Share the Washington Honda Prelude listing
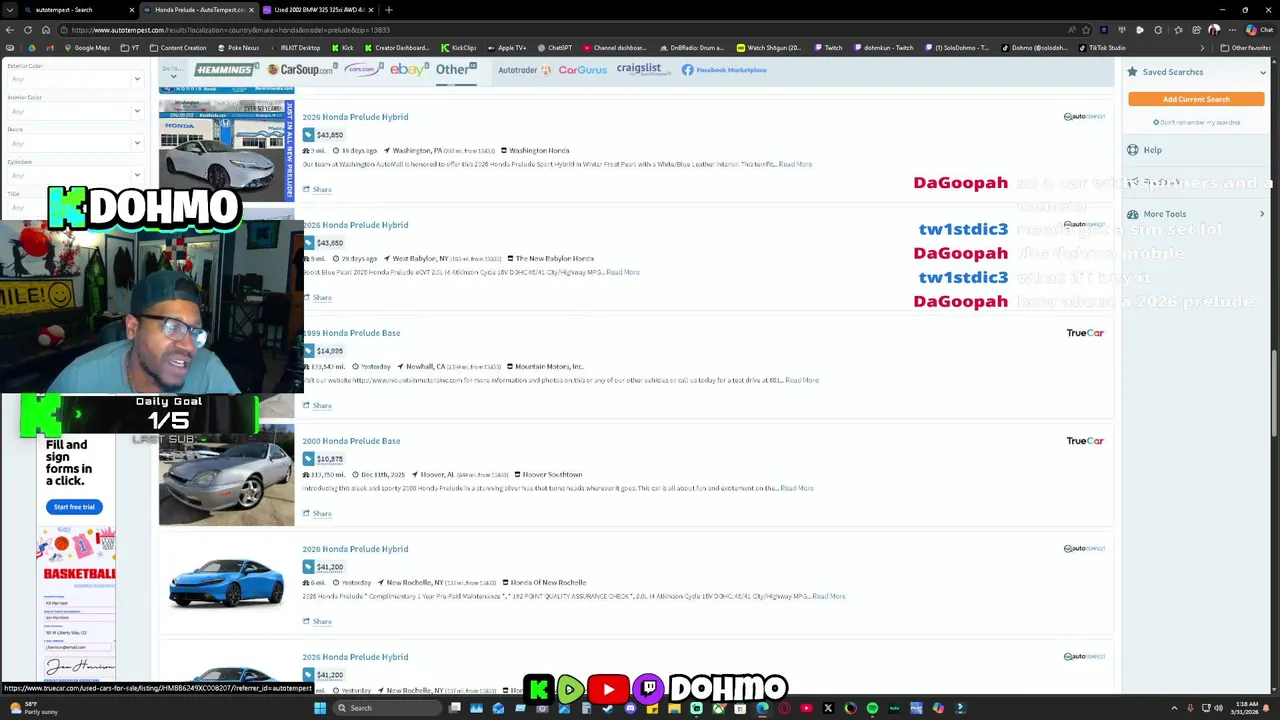 click(x=317, y=189)
